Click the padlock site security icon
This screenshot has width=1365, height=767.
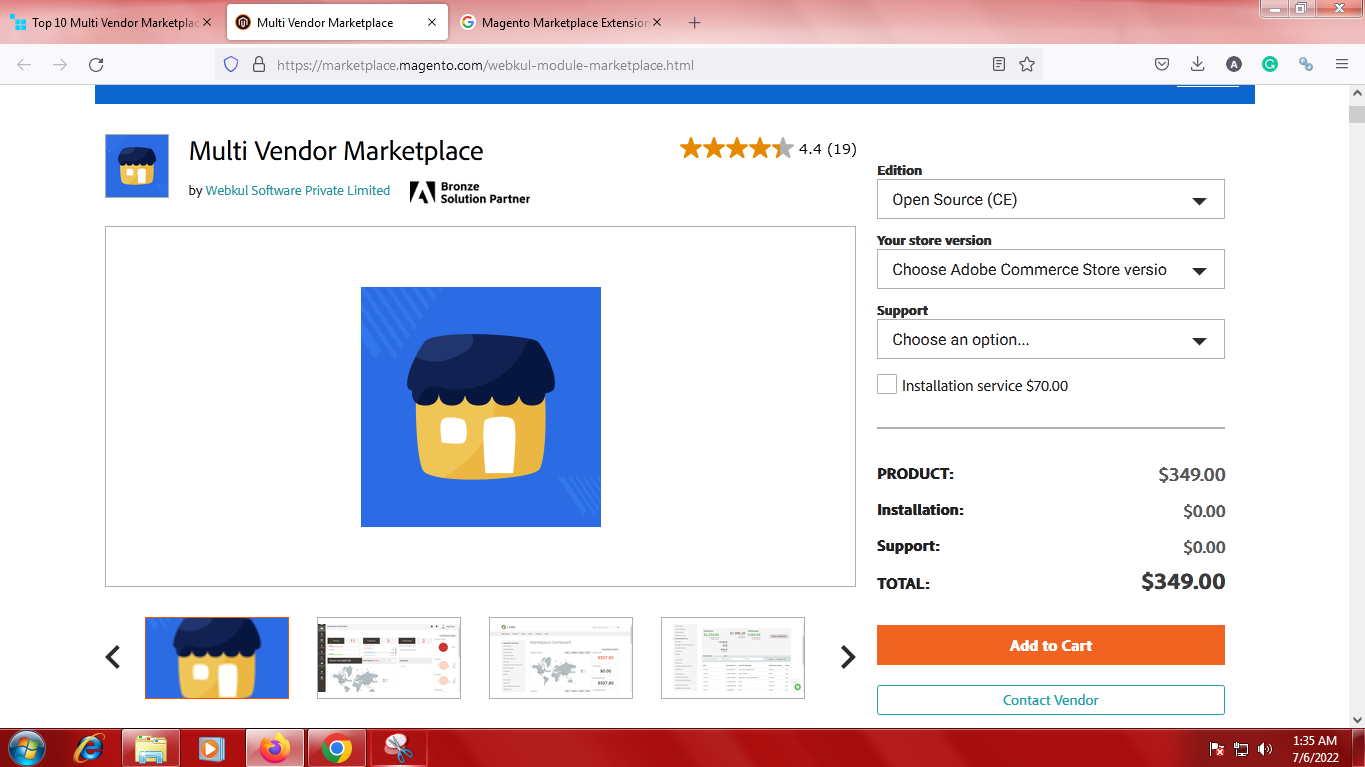tap(259, 64)
